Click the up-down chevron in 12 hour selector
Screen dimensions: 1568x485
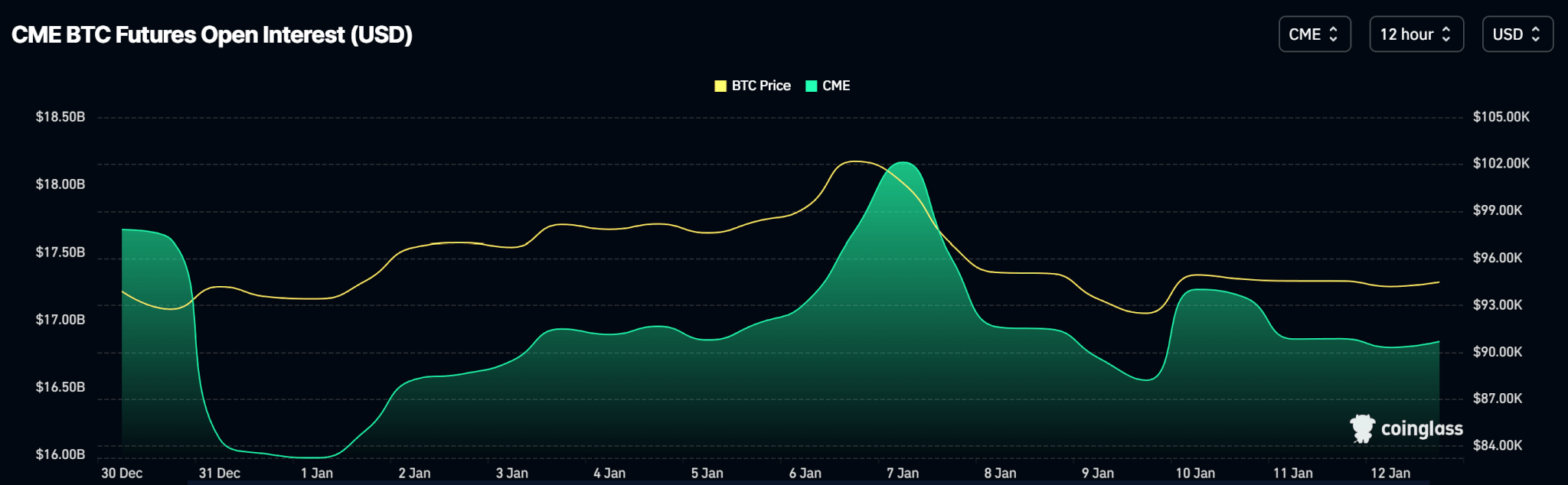pyautogui.click(x=1446, y=34)
